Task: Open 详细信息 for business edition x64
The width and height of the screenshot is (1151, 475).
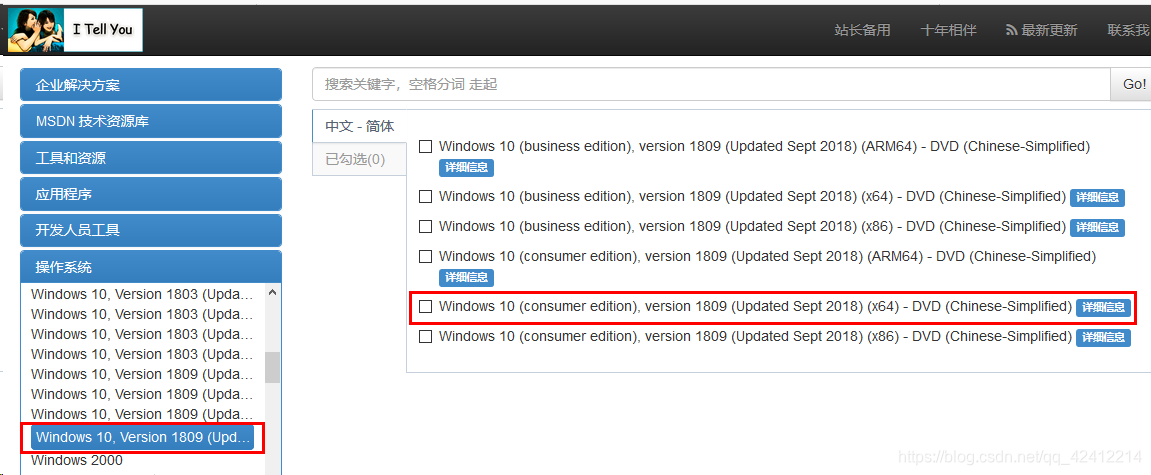Action: click(x=1097, y=197)
